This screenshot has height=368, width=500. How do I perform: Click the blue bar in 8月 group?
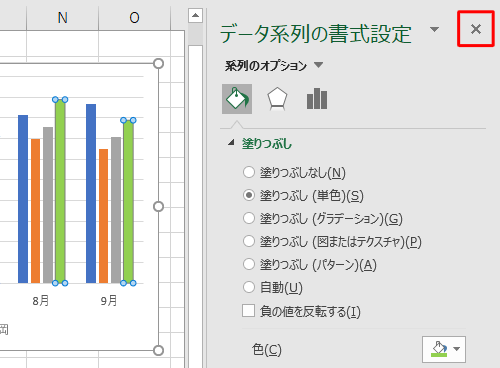point(23,199)
